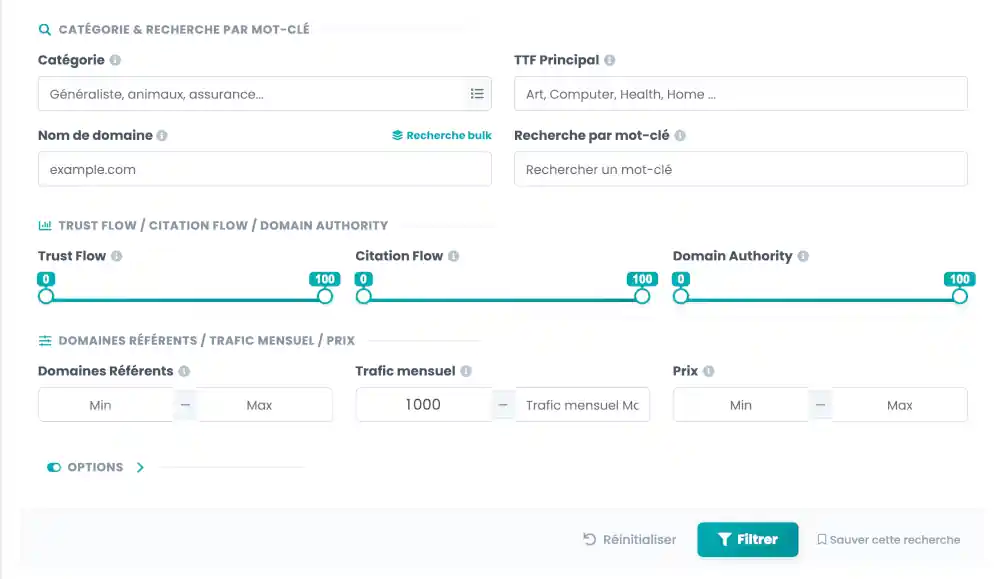The width and height of the screenshot is (1000, 579).
Task: Expand the OPTIONS chevron arrow
Action: (140, 467)
